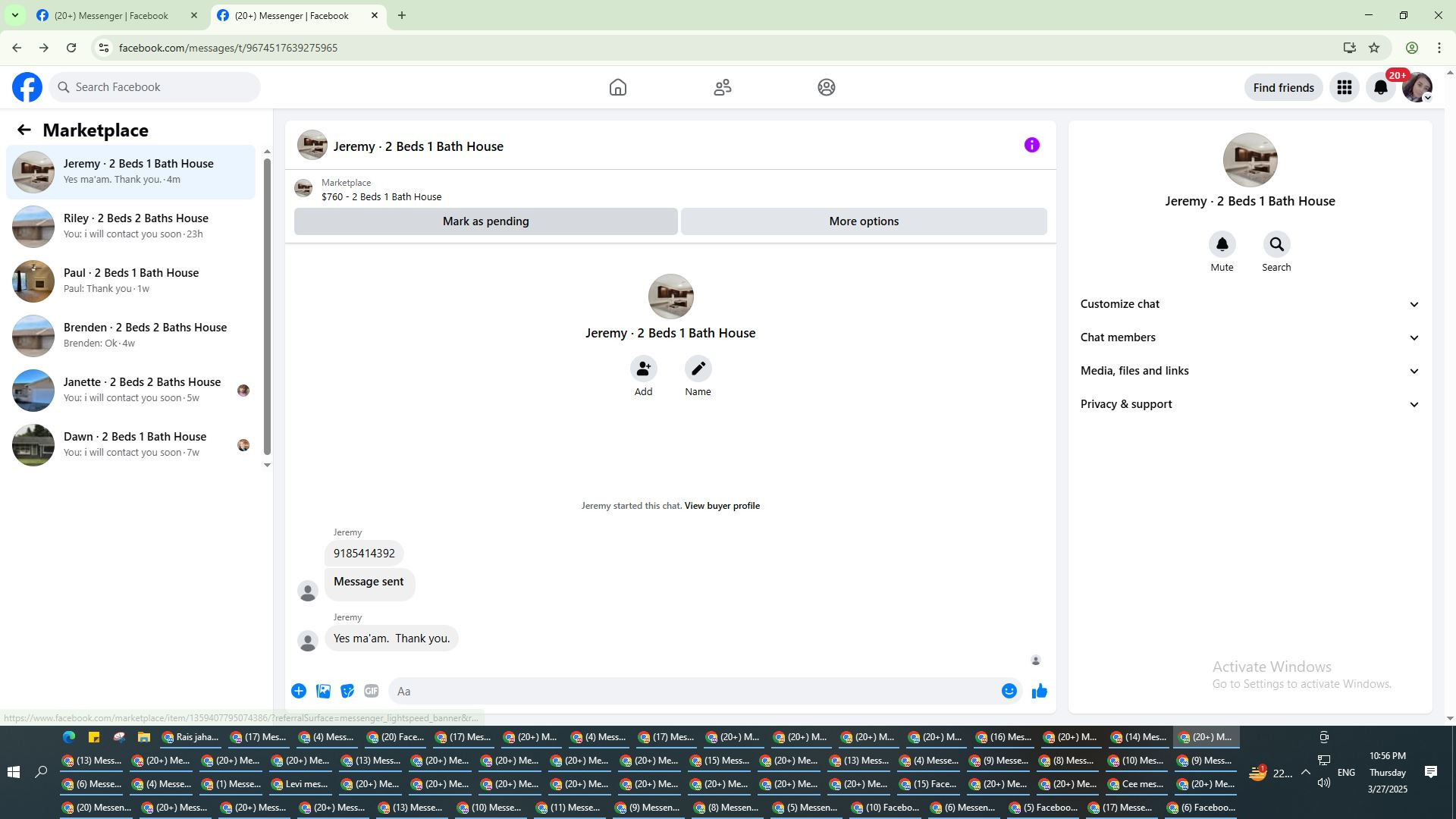Click the chat list scrollbar thumb
The width and height of the screenshot is (1456, 819).
click(x=267, y=306)
